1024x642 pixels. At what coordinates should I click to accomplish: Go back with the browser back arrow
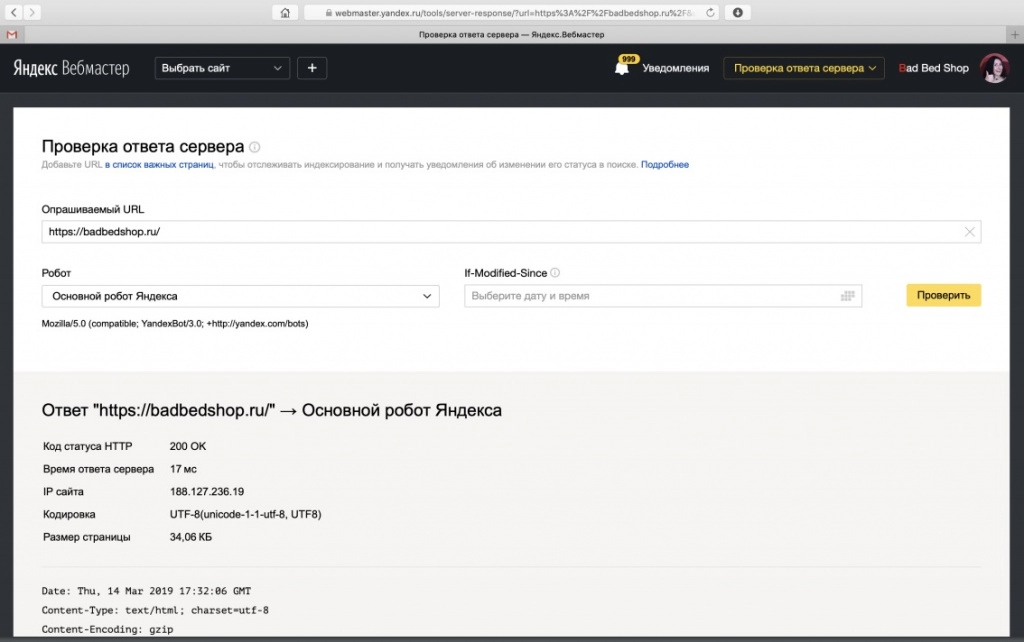14,12
